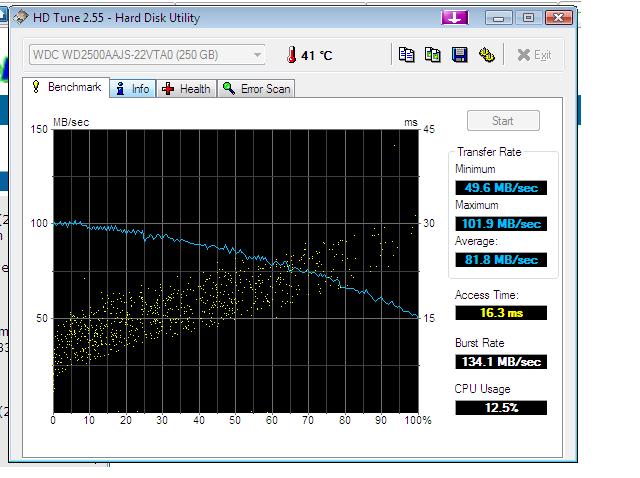Click the Exit button

534,55
